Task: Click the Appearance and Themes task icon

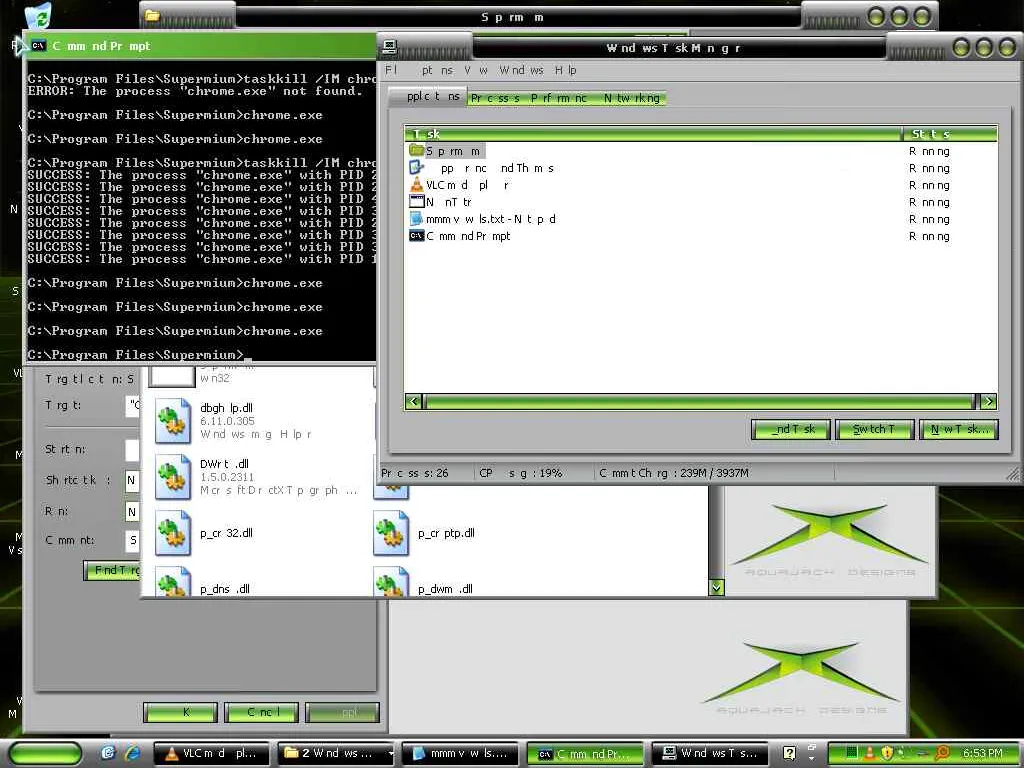Action: point(417,168)
